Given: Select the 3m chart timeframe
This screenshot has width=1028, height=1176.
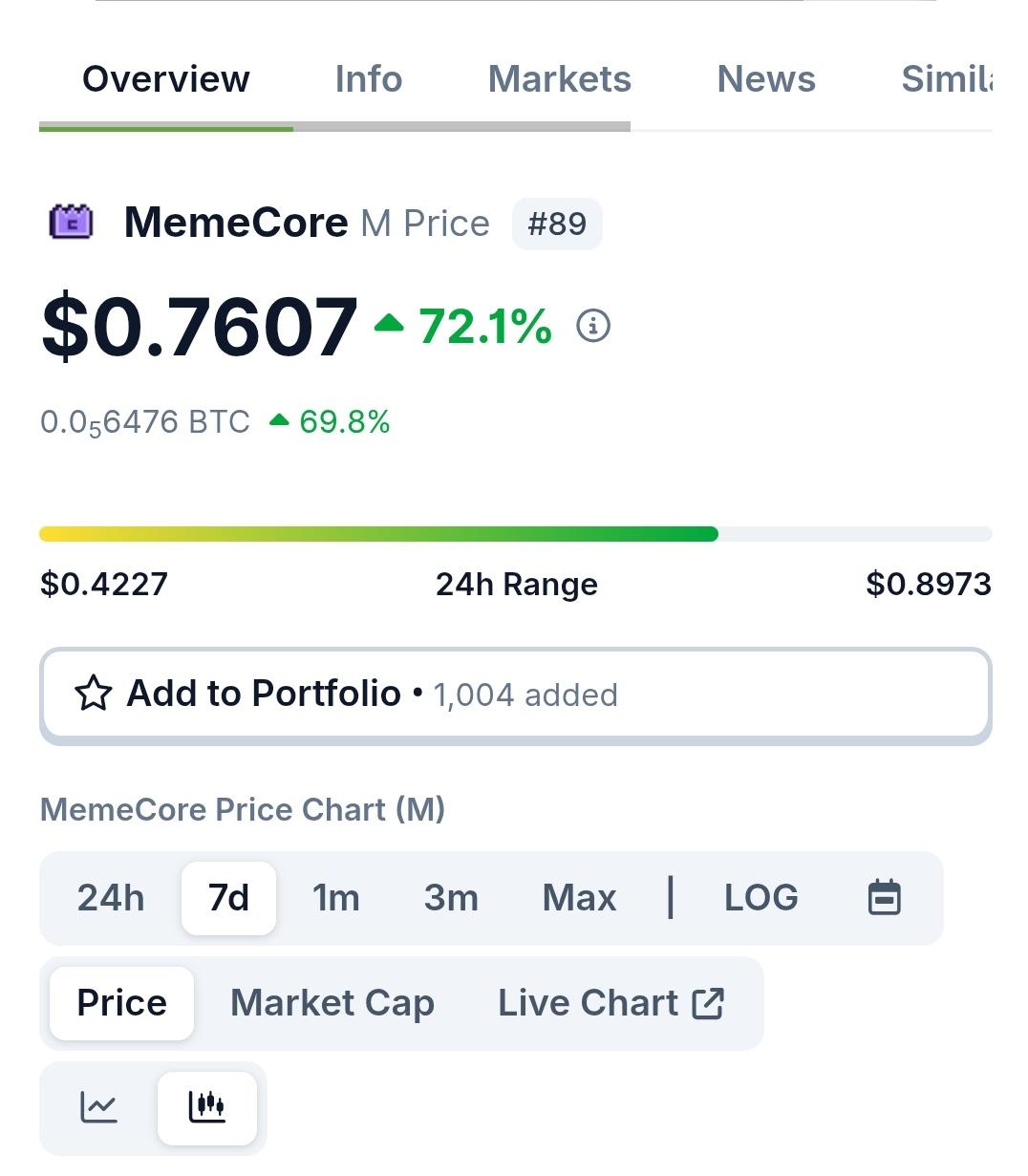Looking at the screenshot, I should [x=451, y=897].
